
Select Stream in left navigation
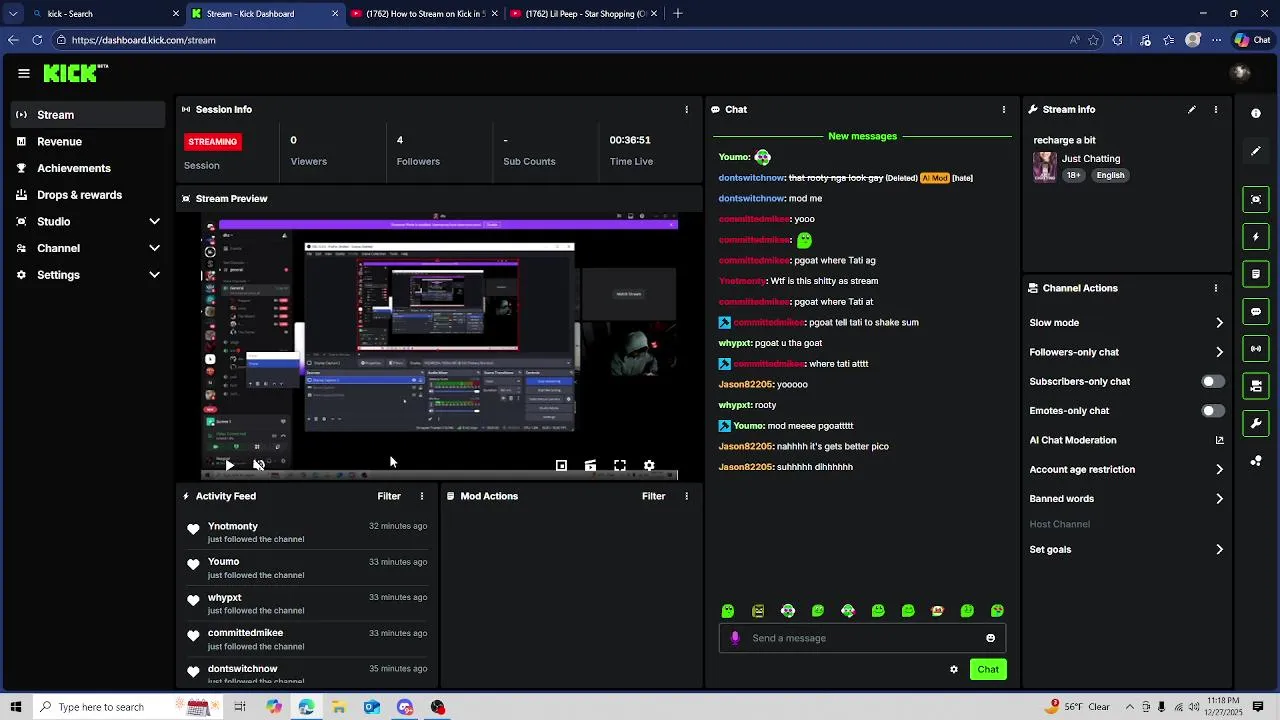pyautogui.click(x=88, y=115)
